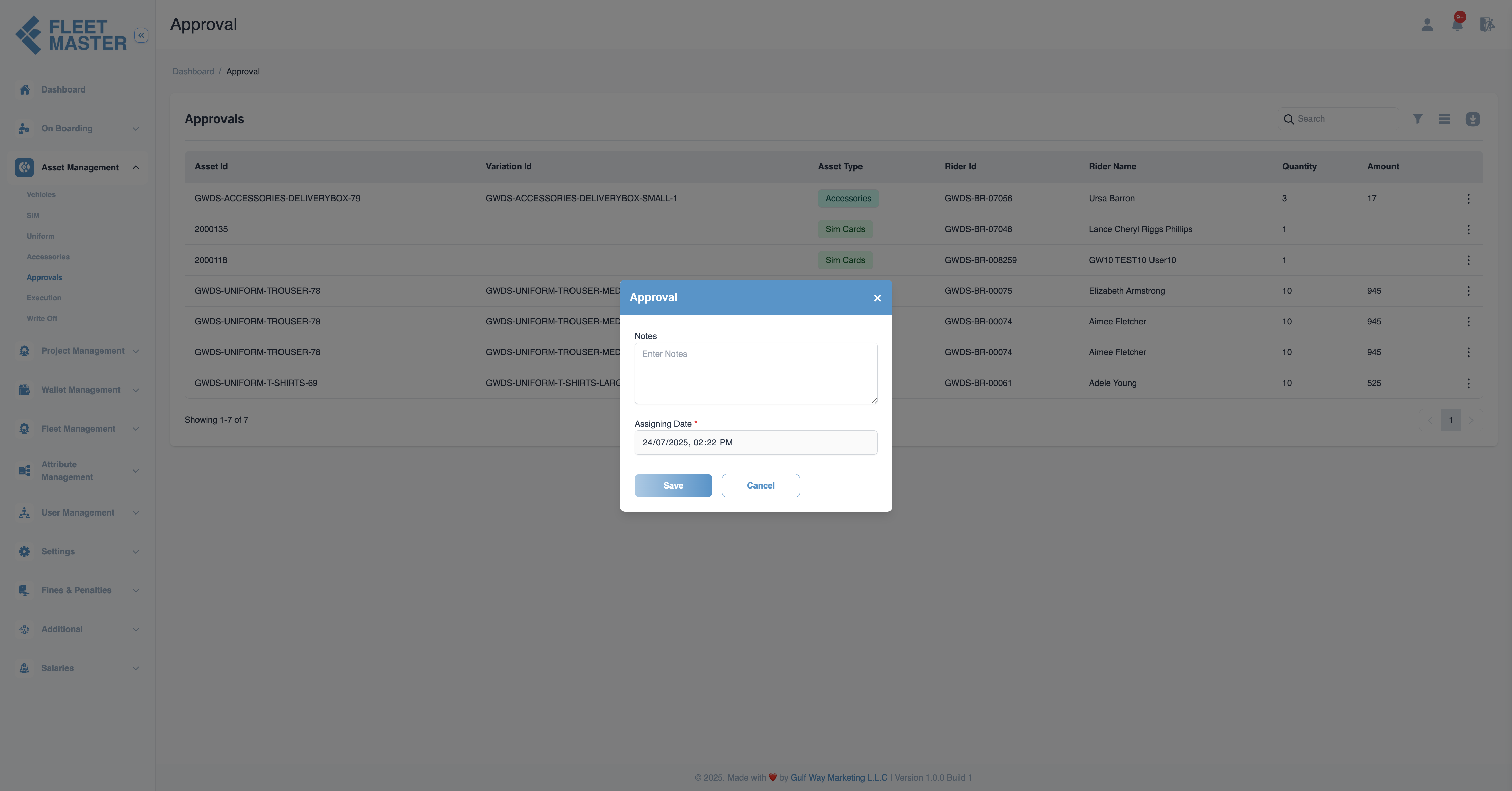Click the download export icon
This screenshot has width=1512, height=791.
point(1473,119)
